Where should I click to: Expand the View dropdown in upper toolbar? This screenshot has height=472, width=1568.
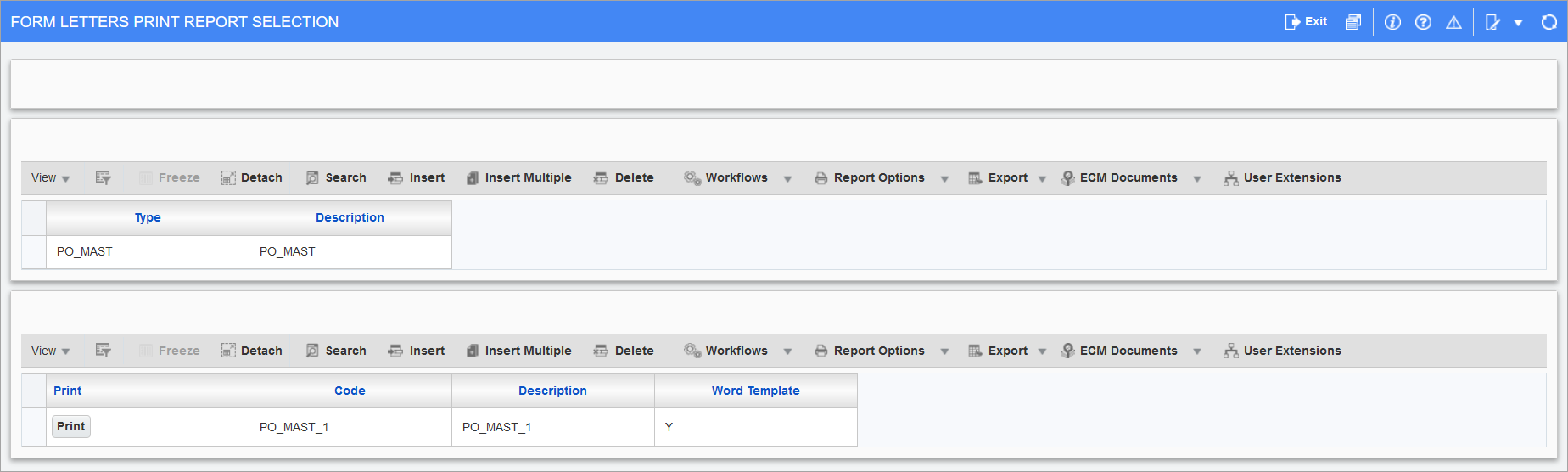click(50, 177)
